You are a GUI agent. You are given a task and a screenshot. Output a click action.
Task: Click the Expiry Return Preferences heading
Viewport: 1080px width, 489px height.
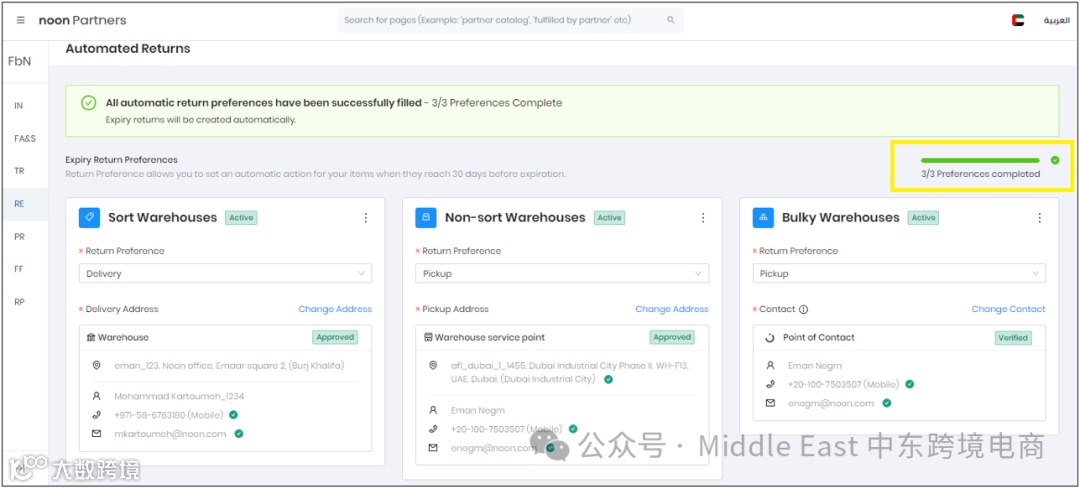click(x=121, y=160)
